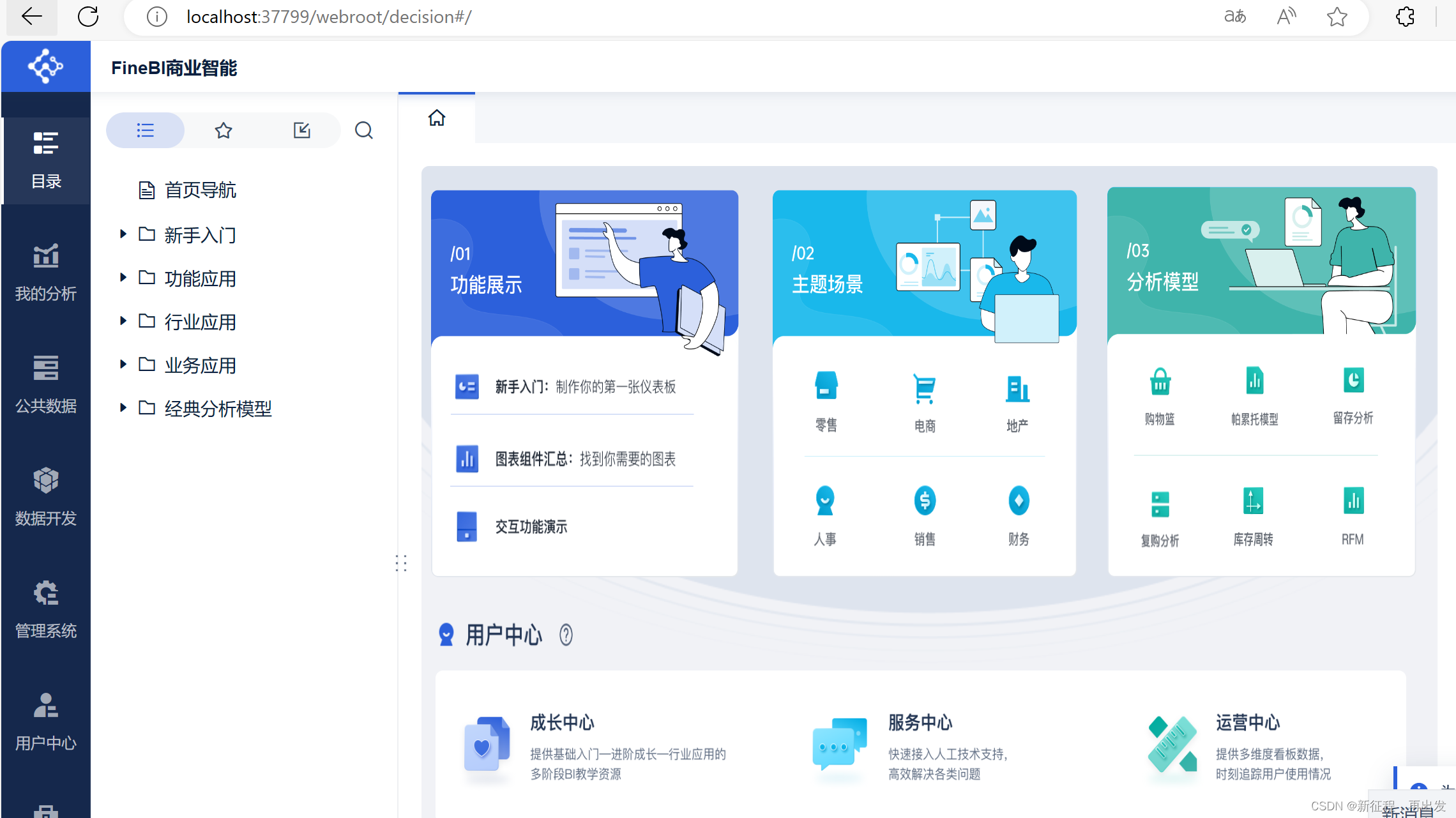Viewport: 1456px width, 818px height.
Task: Click the browser address bar URL
Action: [x=329, y=17]
